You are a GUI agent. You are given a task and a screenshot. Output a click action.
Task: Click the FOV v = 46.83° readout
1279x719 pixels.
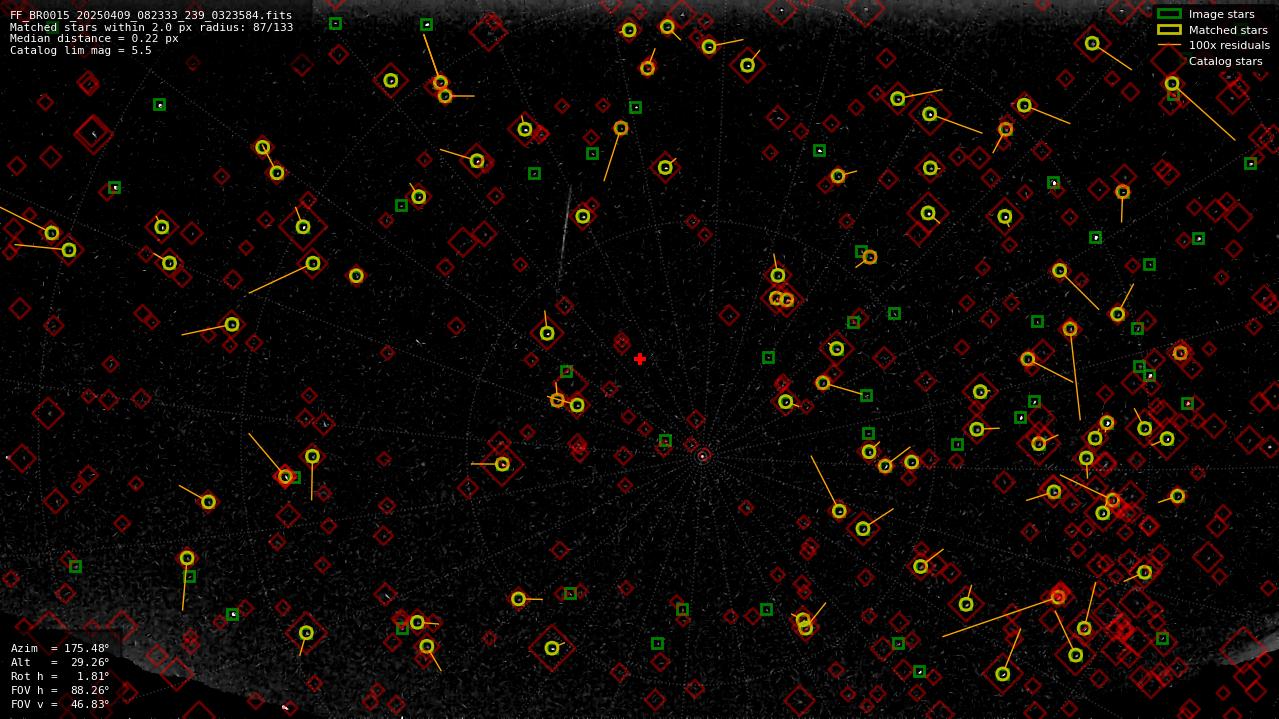click(60, 705)
